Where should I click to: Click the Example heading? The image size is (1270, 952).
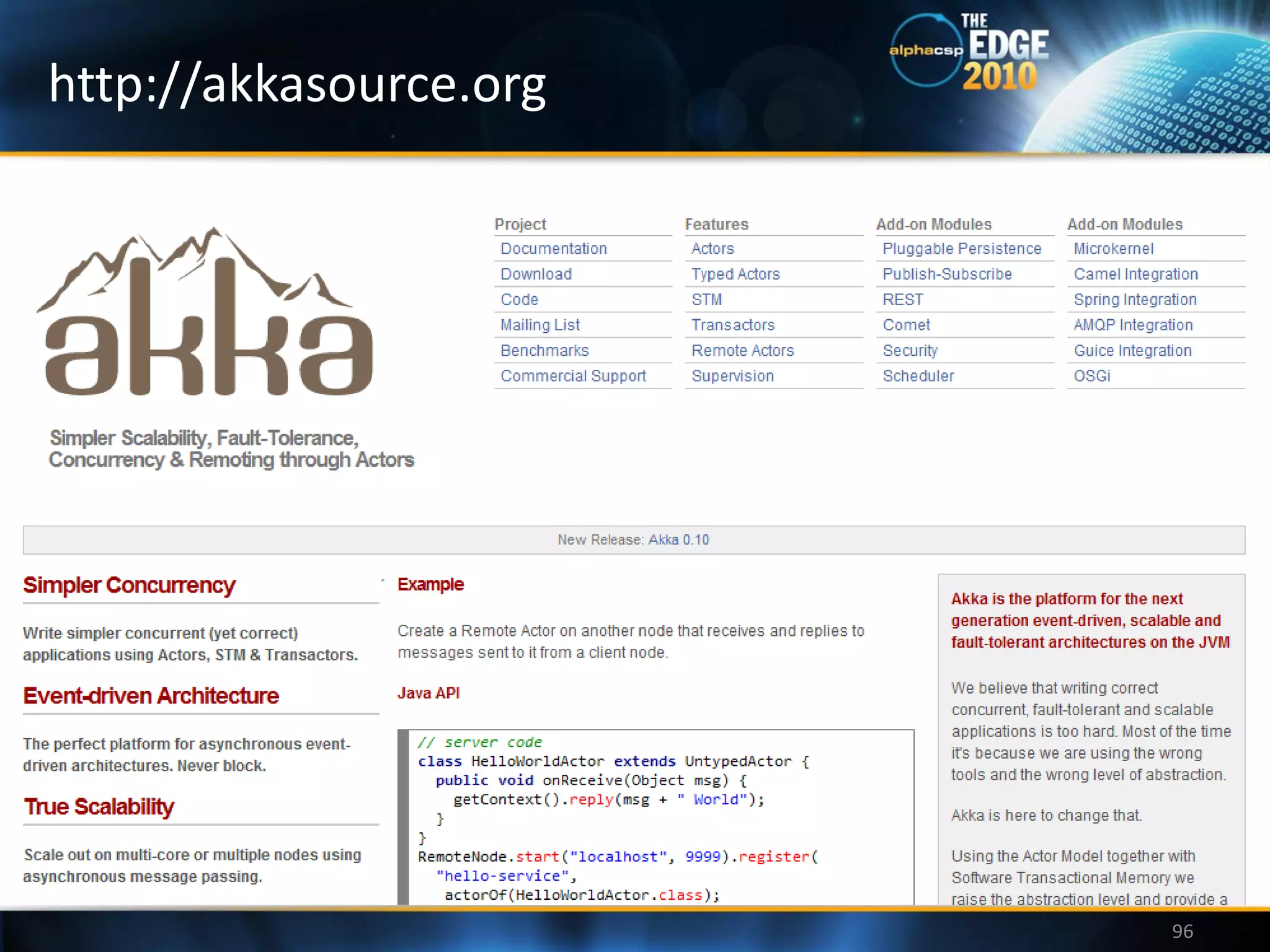430,584
